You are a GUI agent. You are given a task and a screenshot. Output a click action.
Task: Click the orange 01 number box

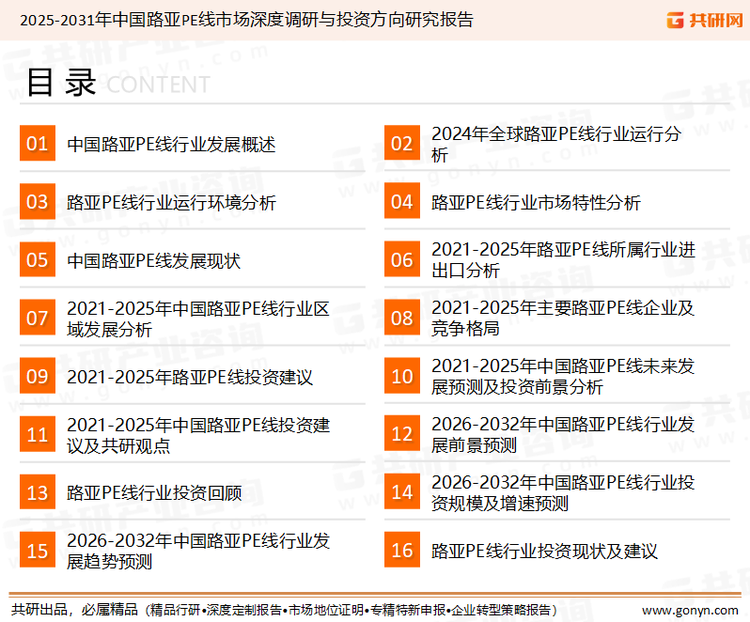(37, 143)
